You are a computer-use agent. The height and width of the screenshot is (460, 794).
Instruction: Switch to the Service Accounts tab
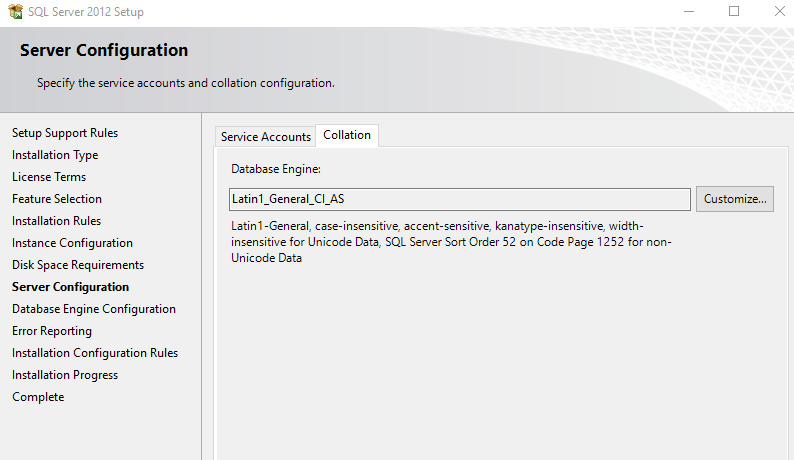(x=265, y=137)
